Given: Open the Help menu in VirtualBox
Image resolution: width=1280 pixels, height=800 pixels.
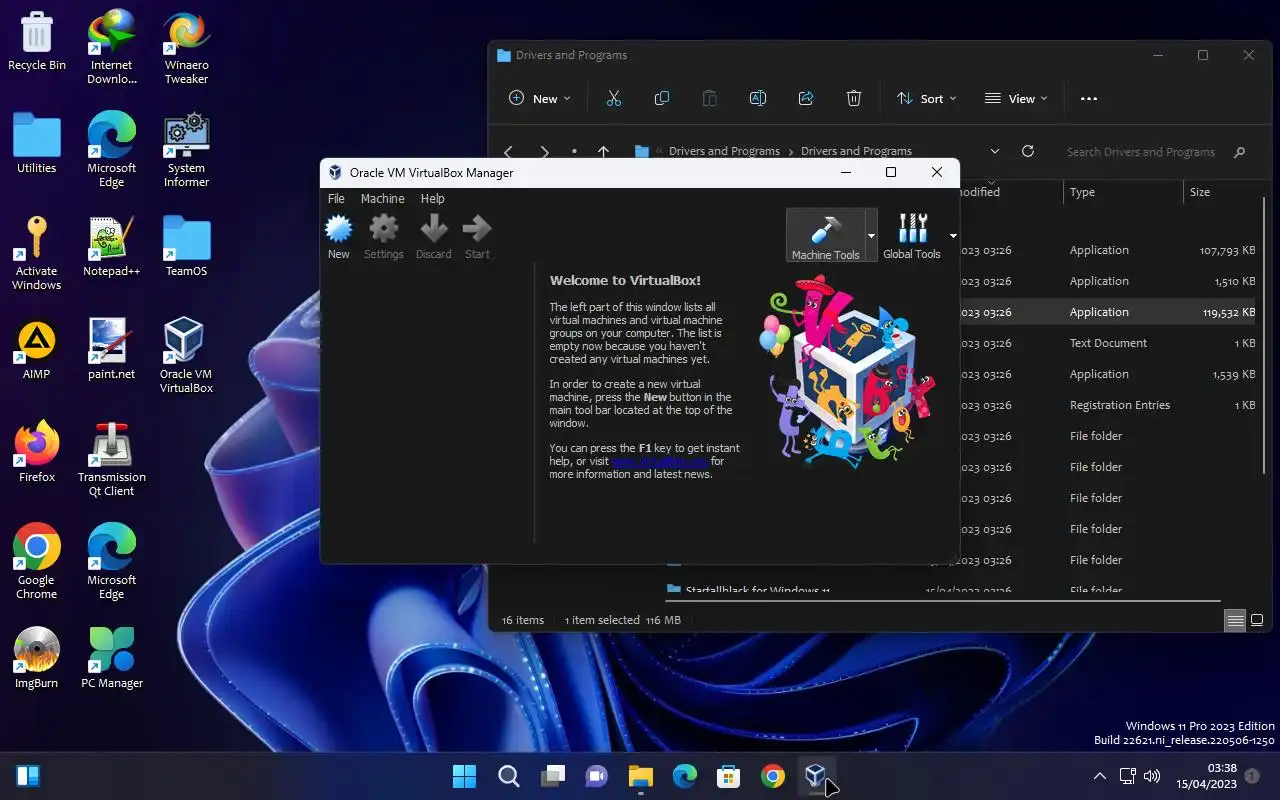Looking at the screenshot, I should [432, 199].
